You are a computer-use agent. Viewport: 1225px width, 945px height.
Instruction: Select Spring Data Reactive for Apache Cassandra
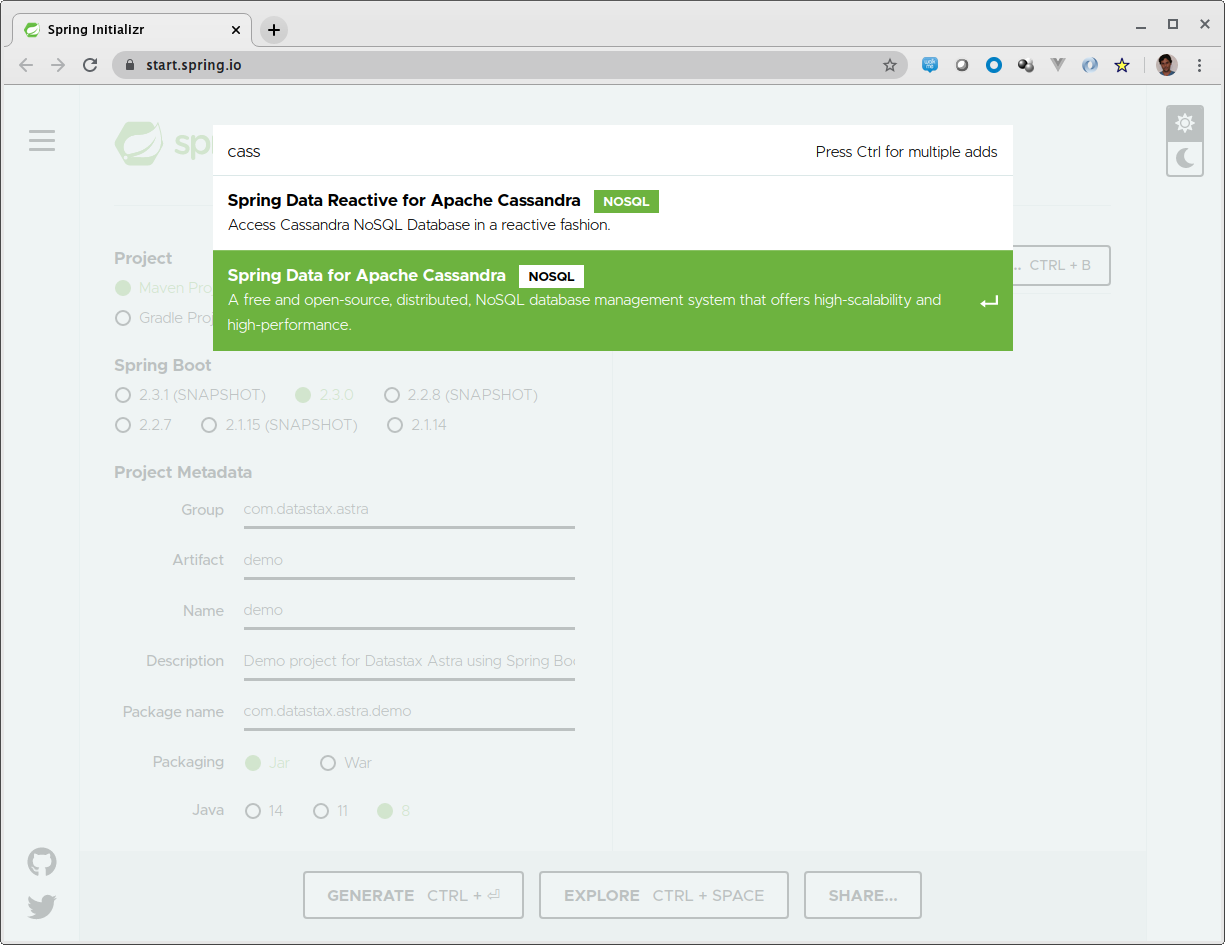coord(613,213)
